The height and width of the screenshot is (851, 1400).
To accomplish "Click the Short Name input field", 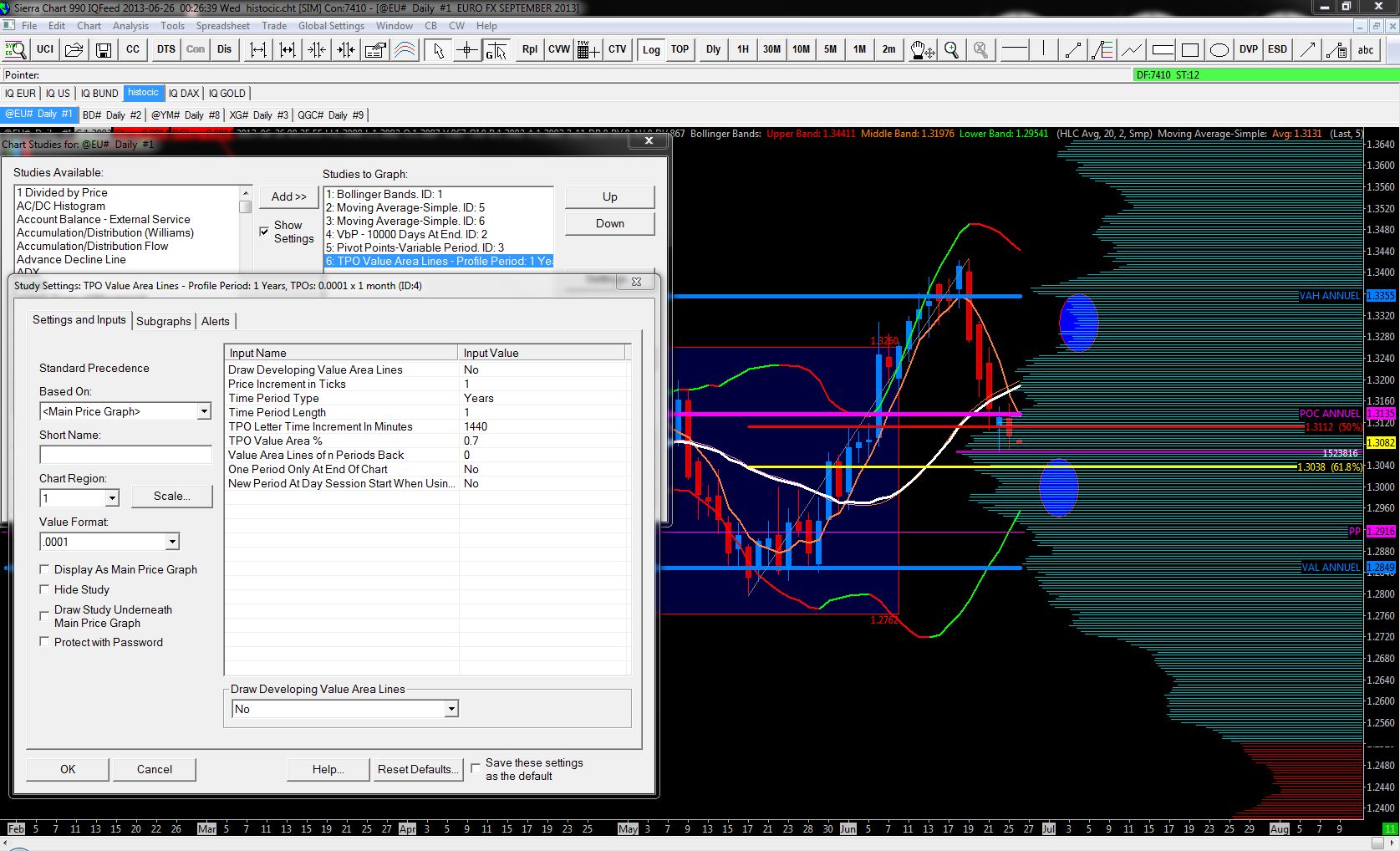I will click(125, 455).
